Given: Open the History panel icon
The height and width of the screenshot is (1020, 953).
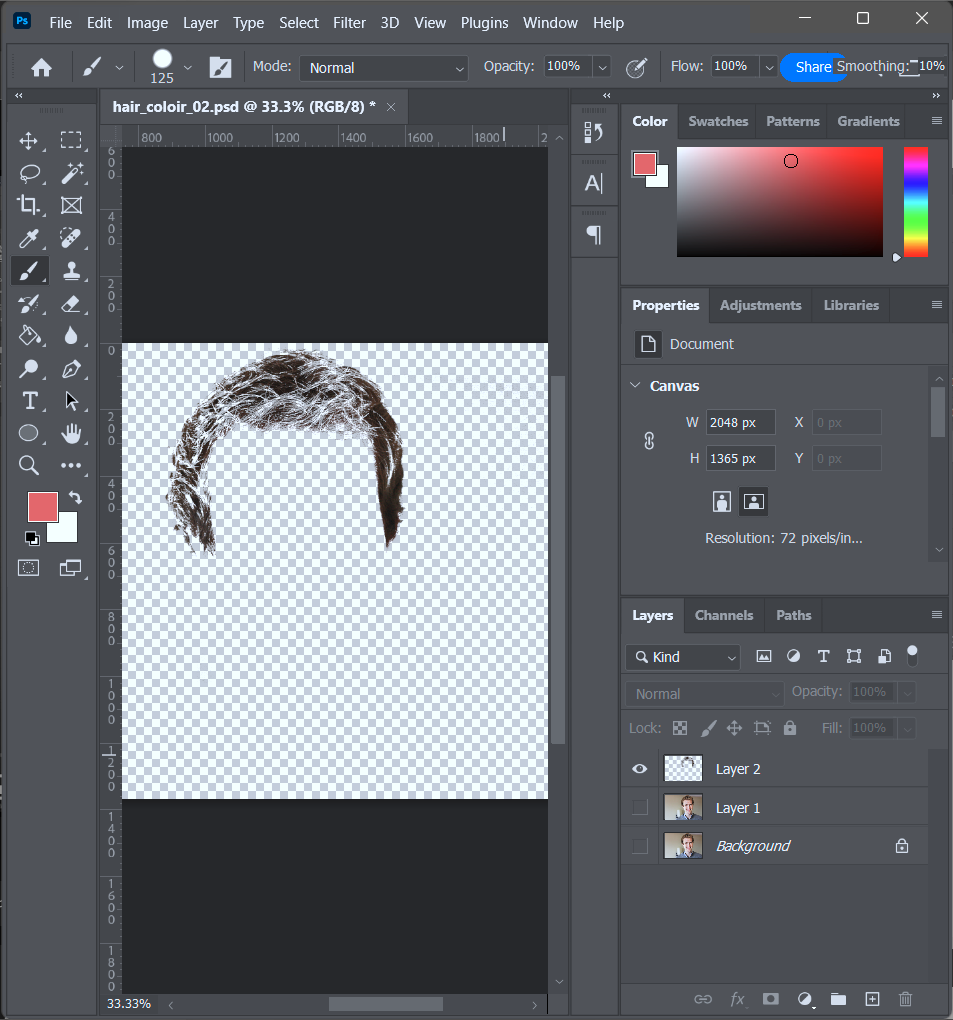Looking at the screenshot, I should 593,133.
